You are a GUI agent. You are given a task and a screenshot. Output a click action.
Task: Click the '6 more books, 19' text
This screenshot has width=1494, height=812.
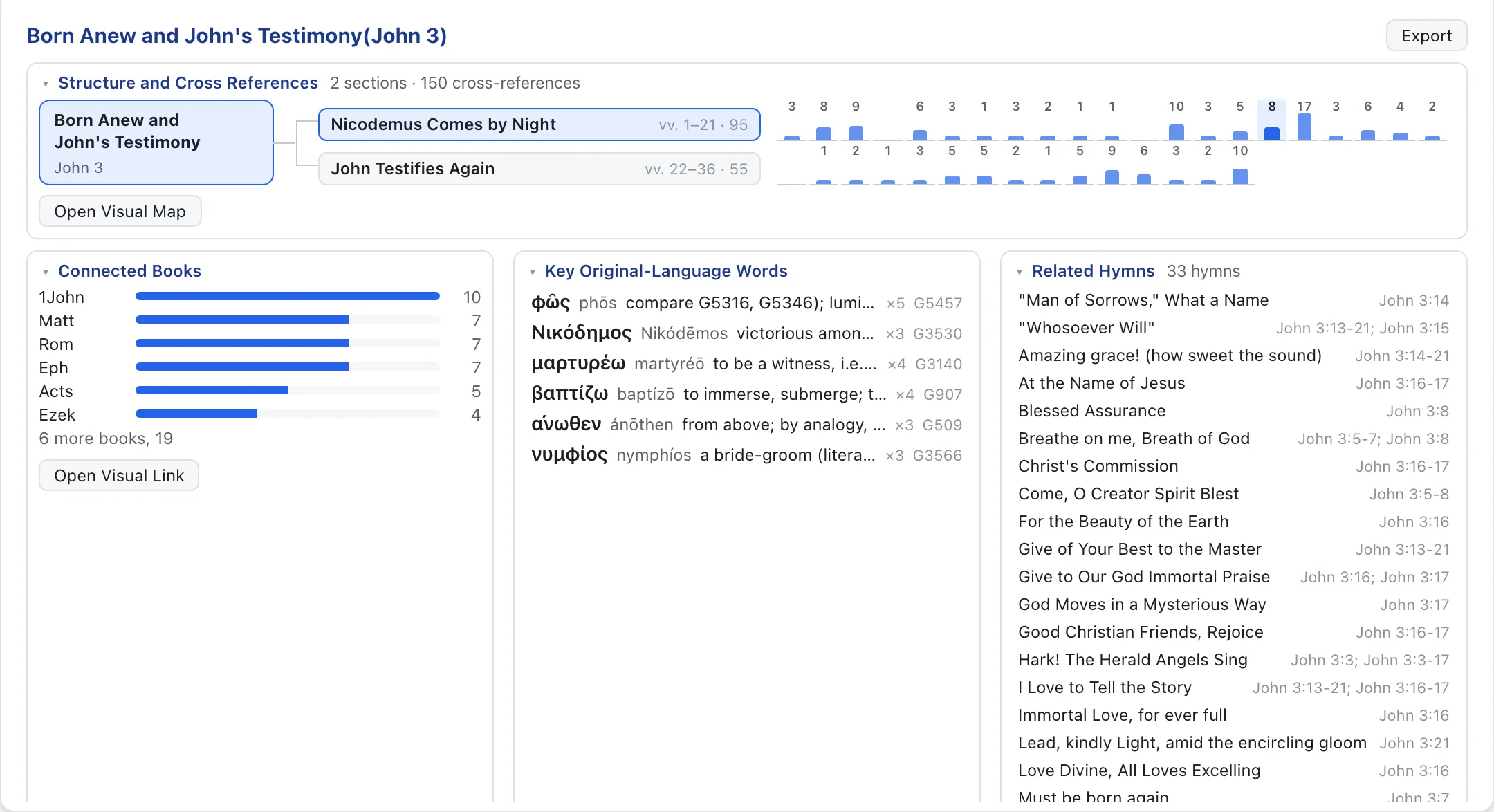(x=106, y=439)
